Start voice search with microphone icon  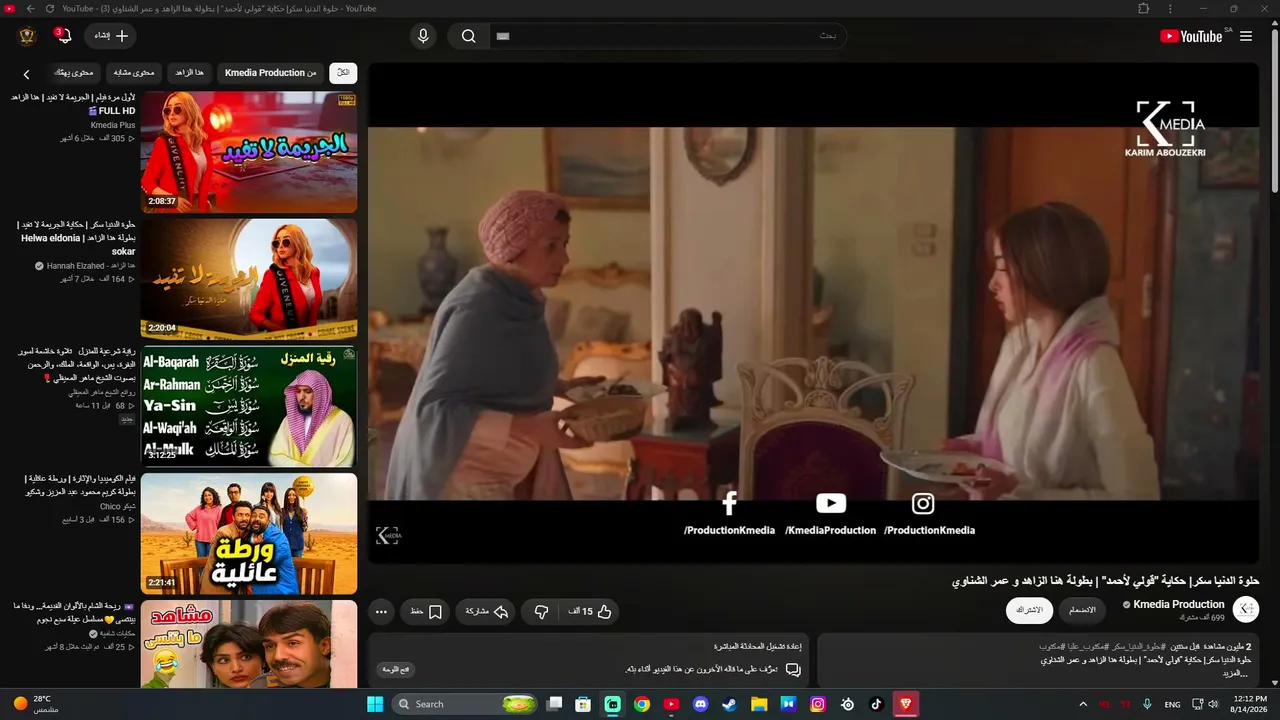423,36
